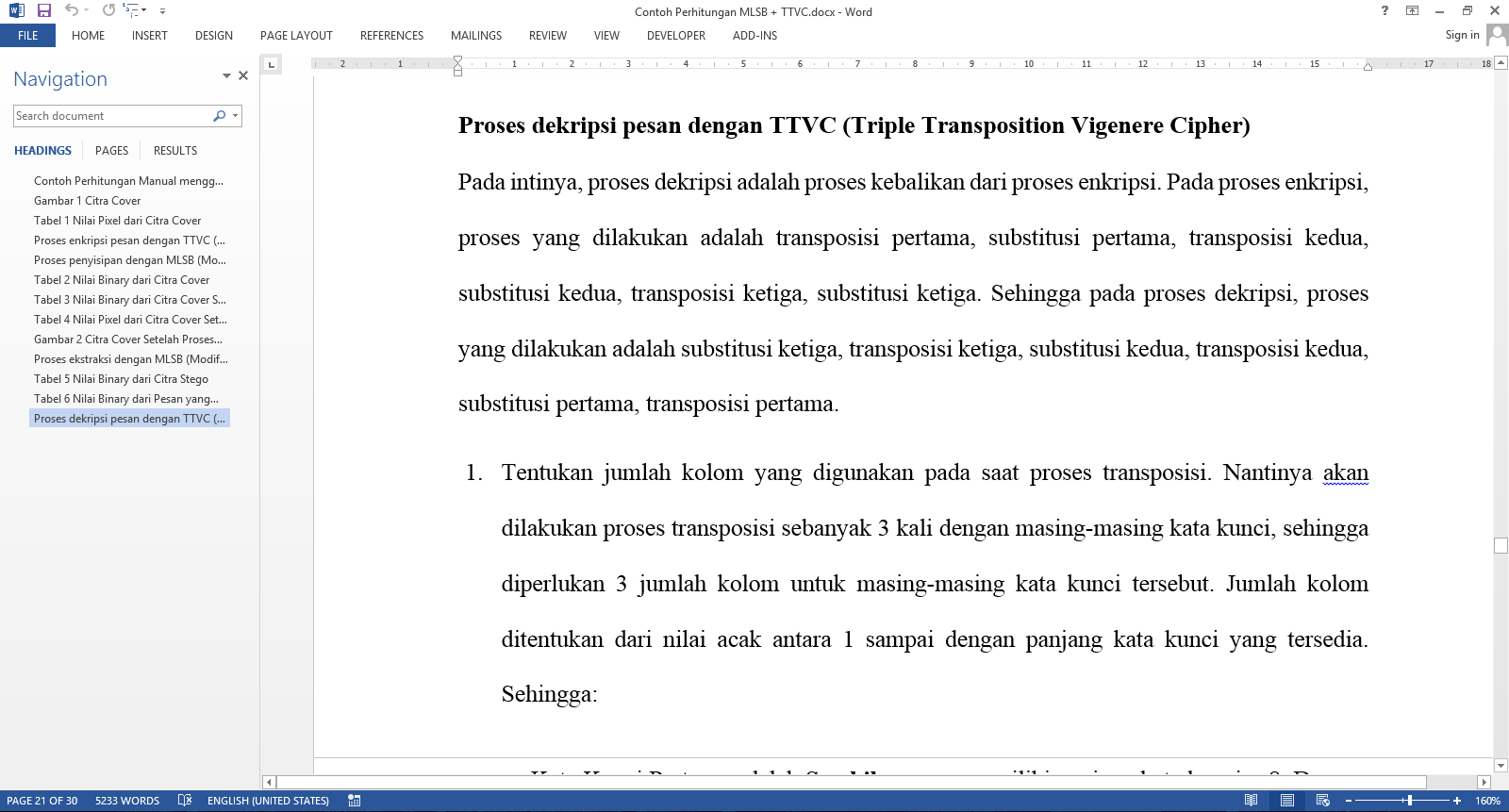The height and width of the screenshot is (812, 1509).
Task: Open the REFERENCES ribbon tab
Action: pyautogui.click(x=391, y=36)
